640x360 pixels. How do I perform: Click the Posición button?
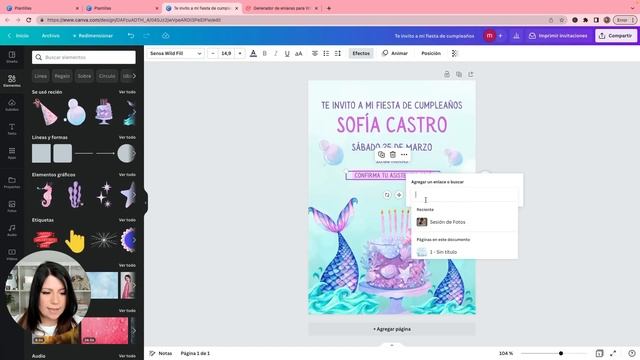point(431,53)
